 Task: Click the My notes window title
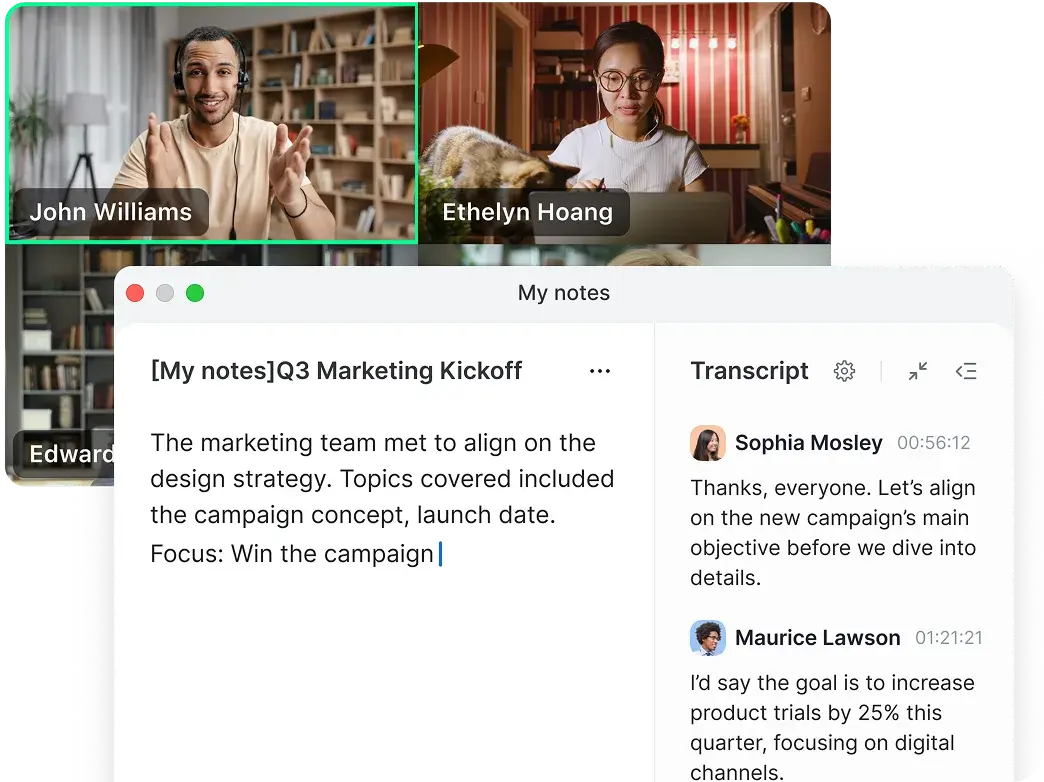[x=564, y=293]
